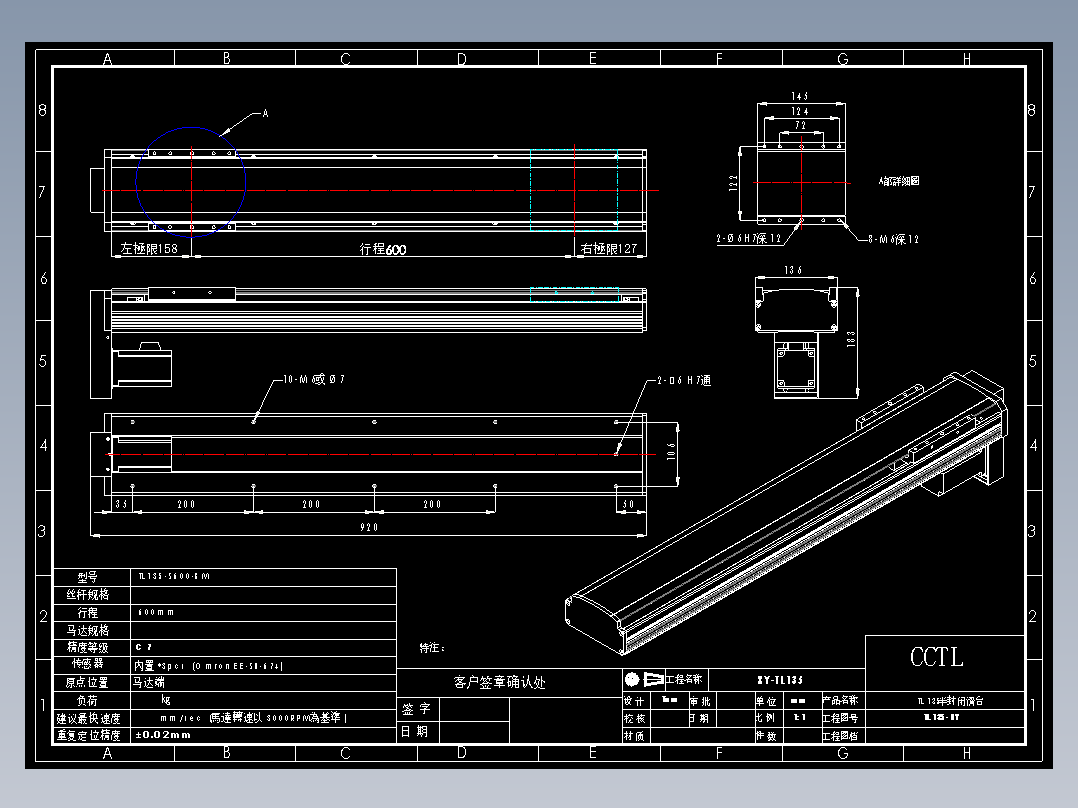Select the '马达端' origin value
Image resolution: width=1078 pixels, height=808 pixels.
point(149,683)
